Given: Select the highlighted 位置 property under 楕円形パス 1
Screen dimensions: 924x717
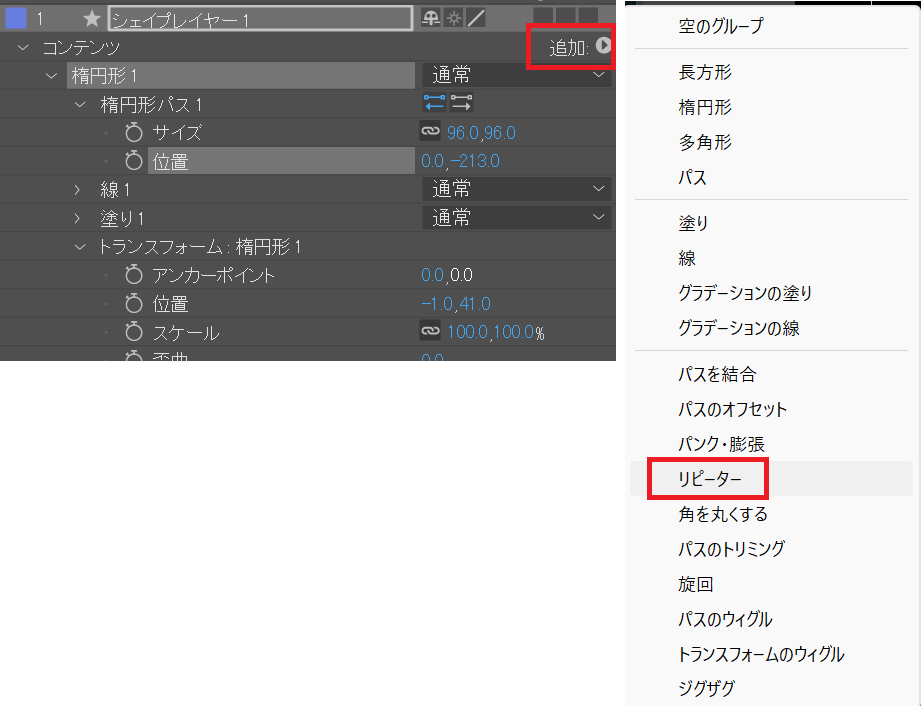Looking at the screenshot, I should (x=281, y=161).
